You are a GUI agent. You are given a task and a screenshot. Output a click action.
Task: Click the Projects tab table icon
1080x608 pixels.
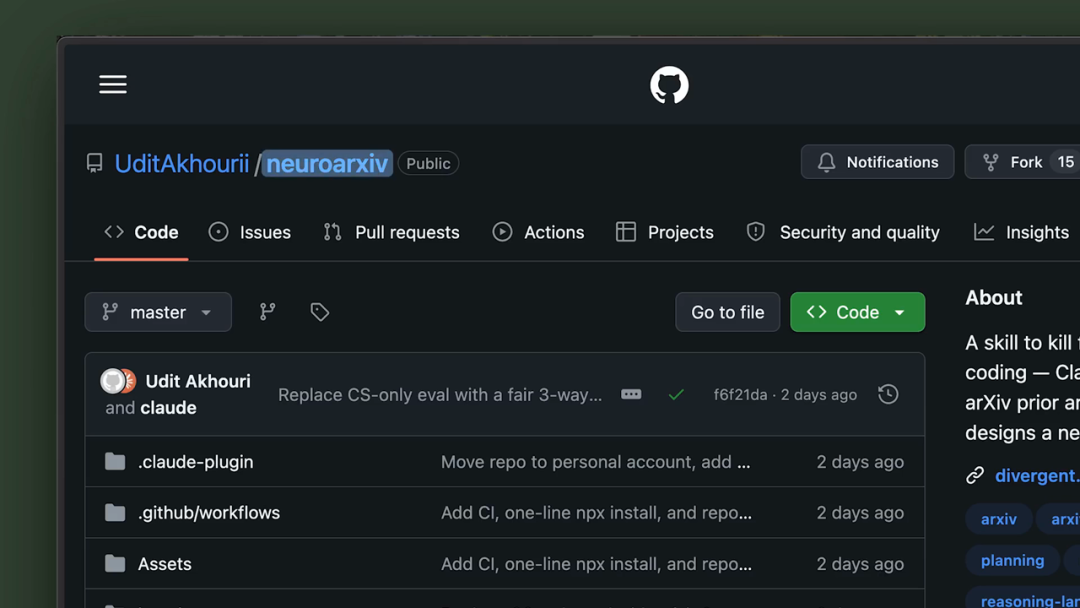pos(625,232)
